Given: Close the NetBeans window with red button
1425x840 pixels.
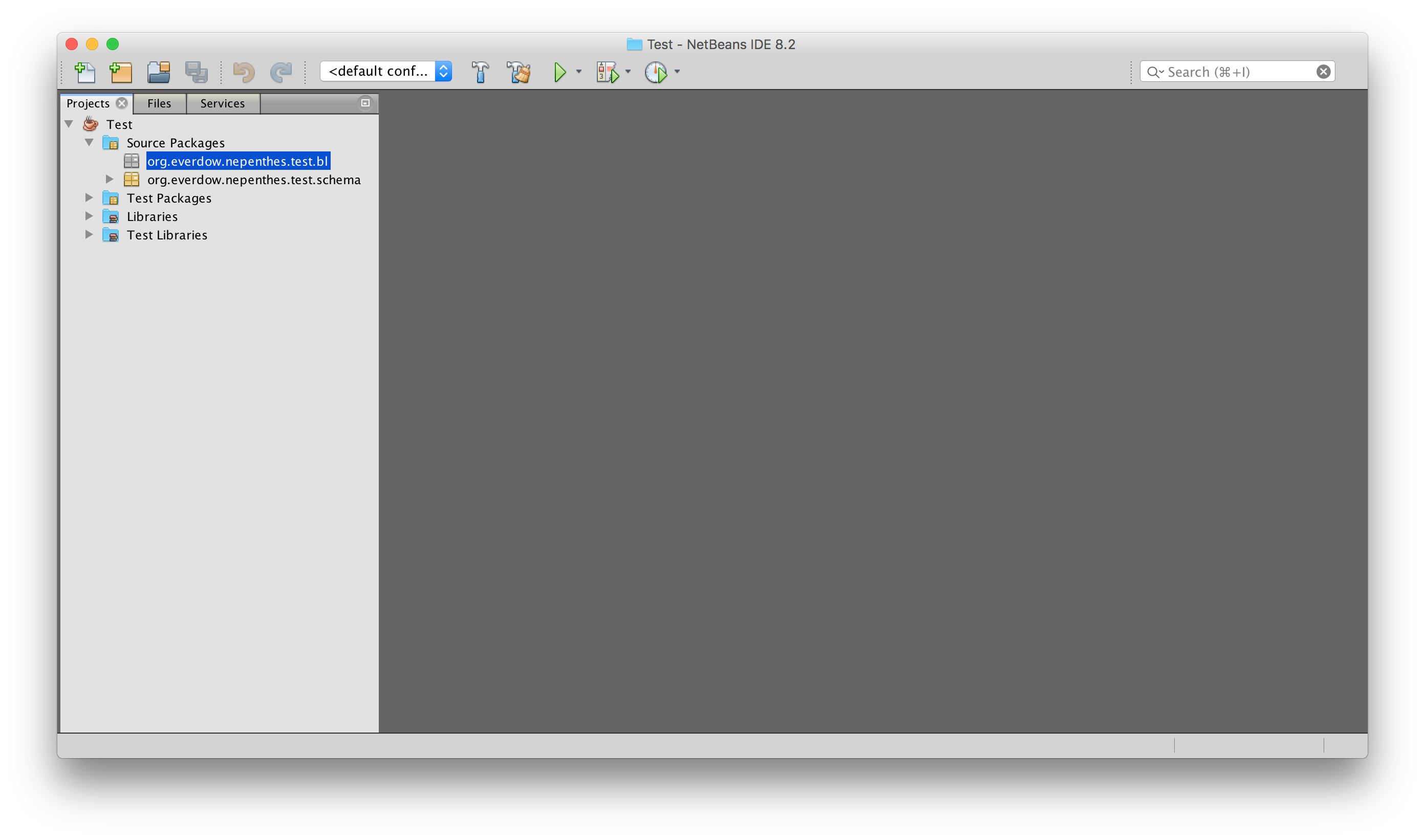Looking at the screenshot, I should (x=72, y=44).
